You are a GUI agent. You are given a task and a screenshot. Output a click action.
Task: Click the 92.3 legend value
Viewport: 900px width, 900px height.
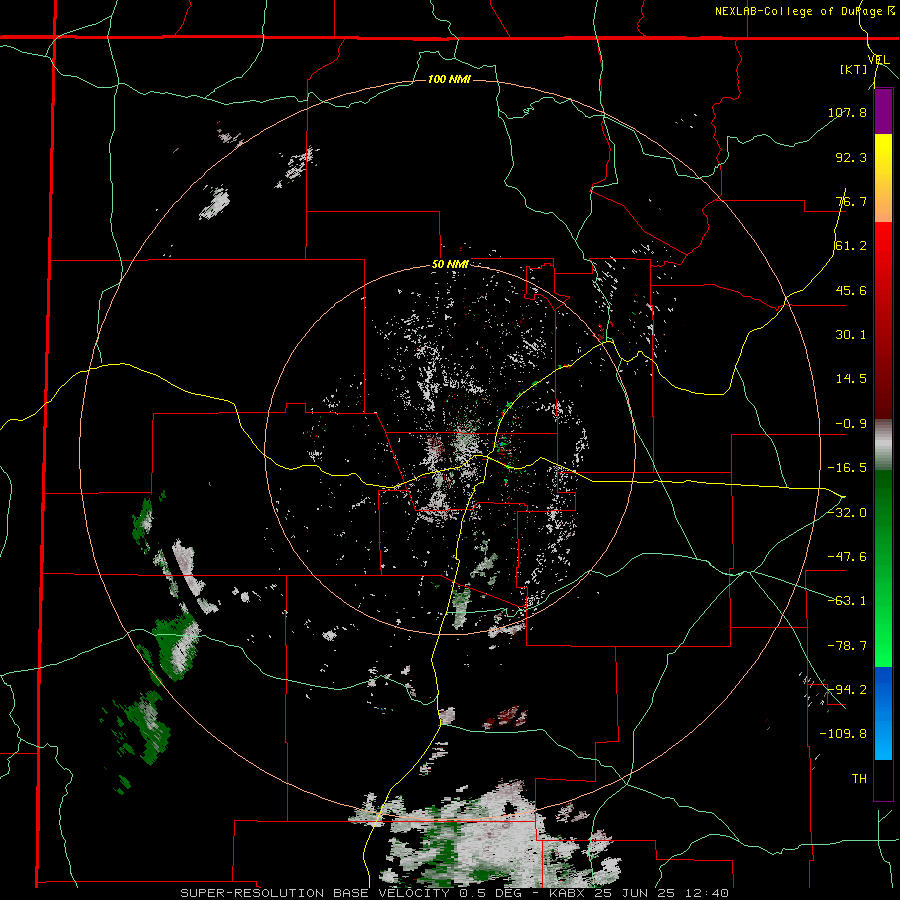851,157
